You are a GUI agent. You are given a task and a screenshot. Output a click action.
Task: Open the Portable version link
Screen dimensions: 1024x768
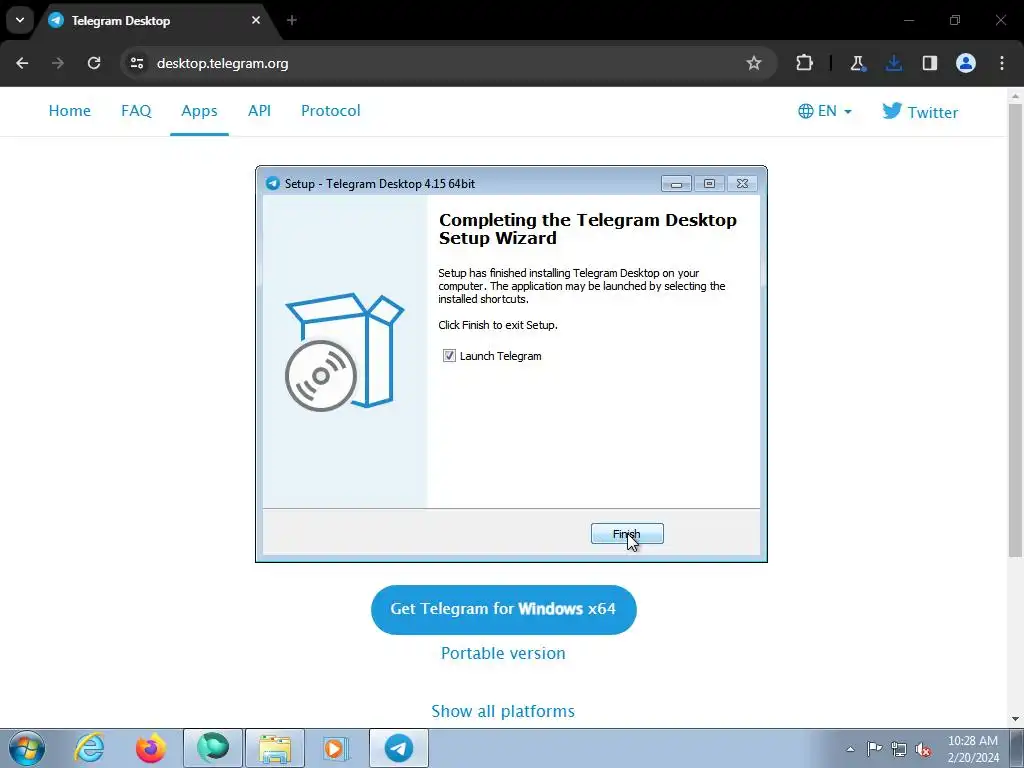pos(504,653)
